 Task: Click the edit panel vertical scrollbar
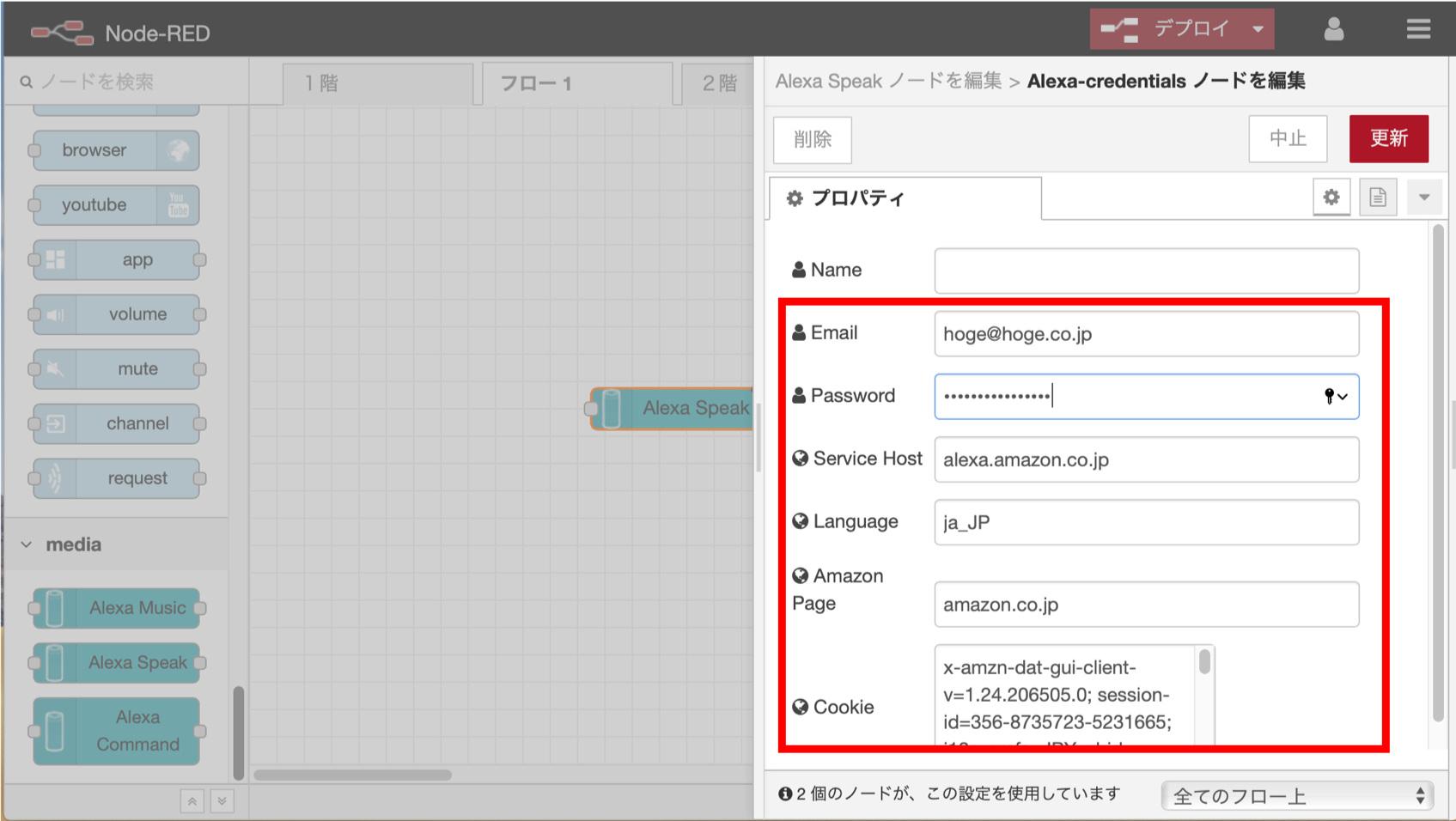click(x=1439, y=472)
